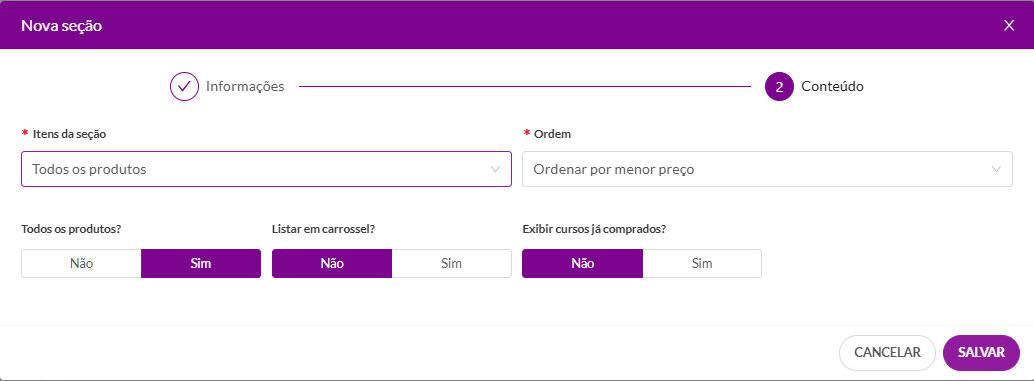
Task: Set Todos os produtos? to Sim
Action: (201, 264)
